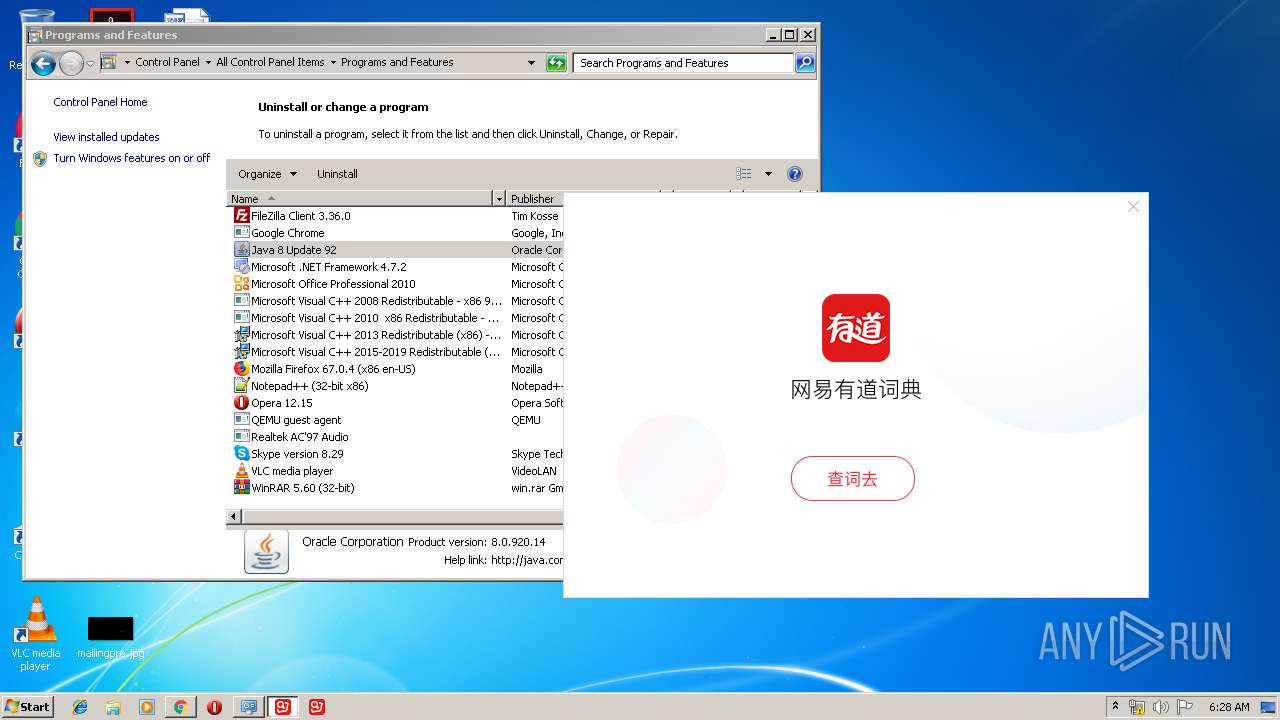Click the Youdao dictionary red logo
This screenshot has width=1280, height=720.
point(856,328)
